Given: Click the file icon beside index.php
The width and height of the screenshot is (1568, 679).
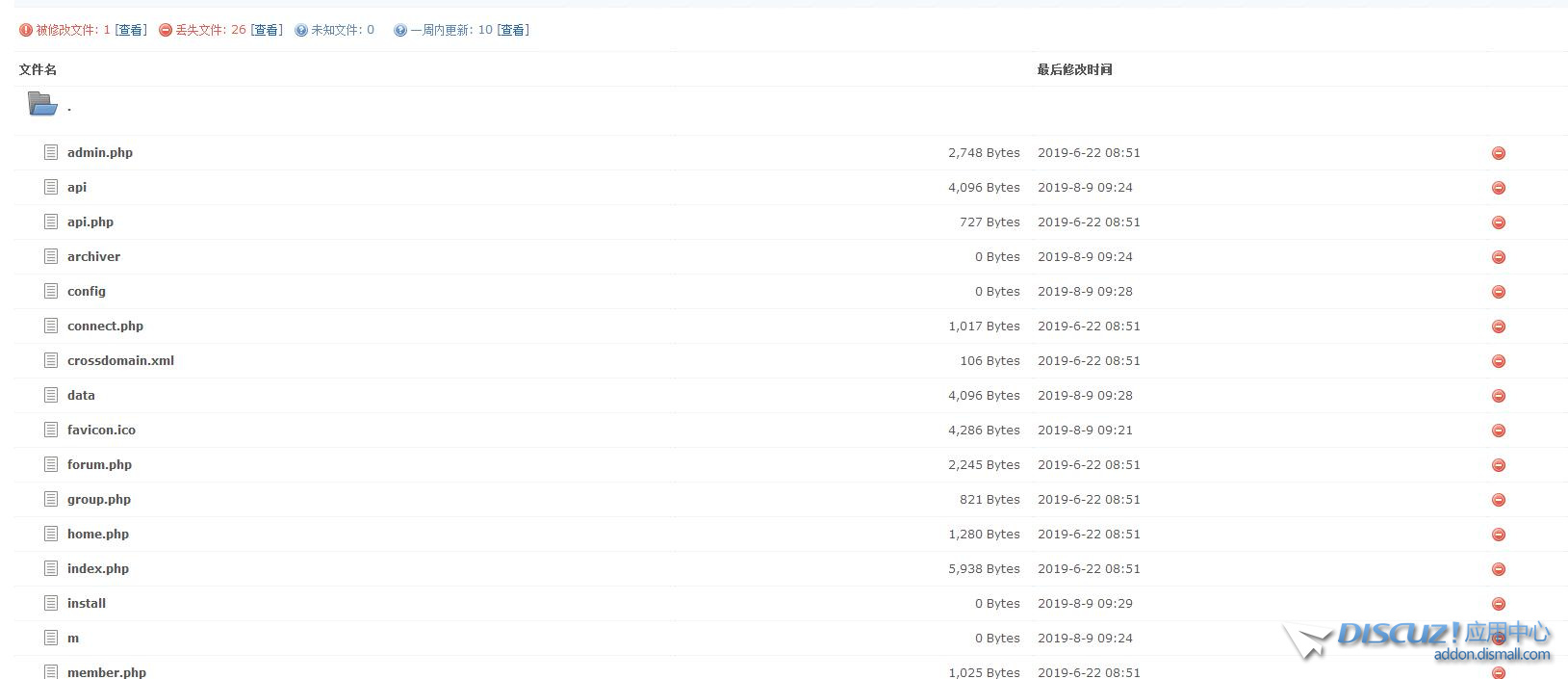Looking at the screenshot, I should (x=51, y=568).
